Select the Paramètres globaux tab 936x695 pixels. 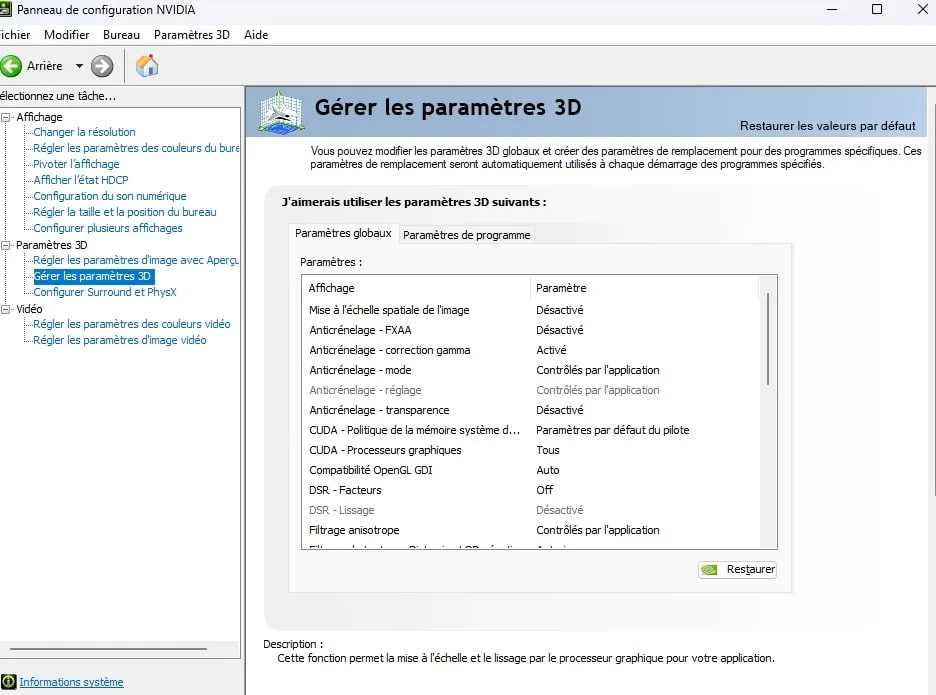pyautogui.click(x=343, y=233)
